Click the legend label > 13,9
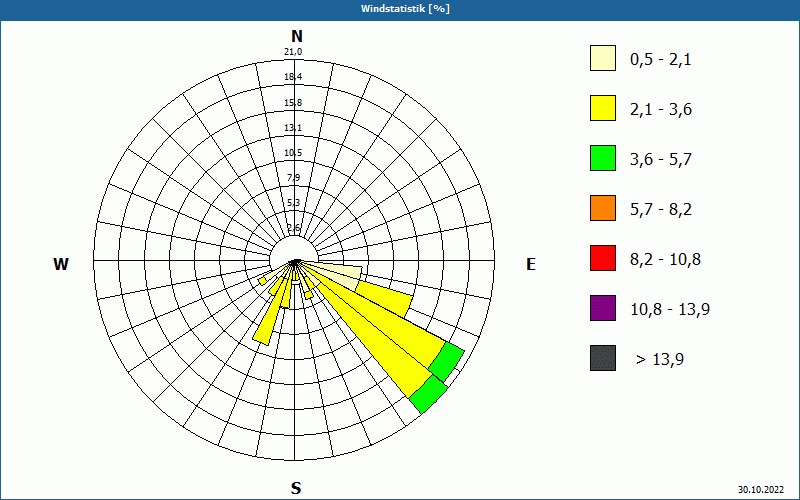800x500 pixels. (660, 360)
